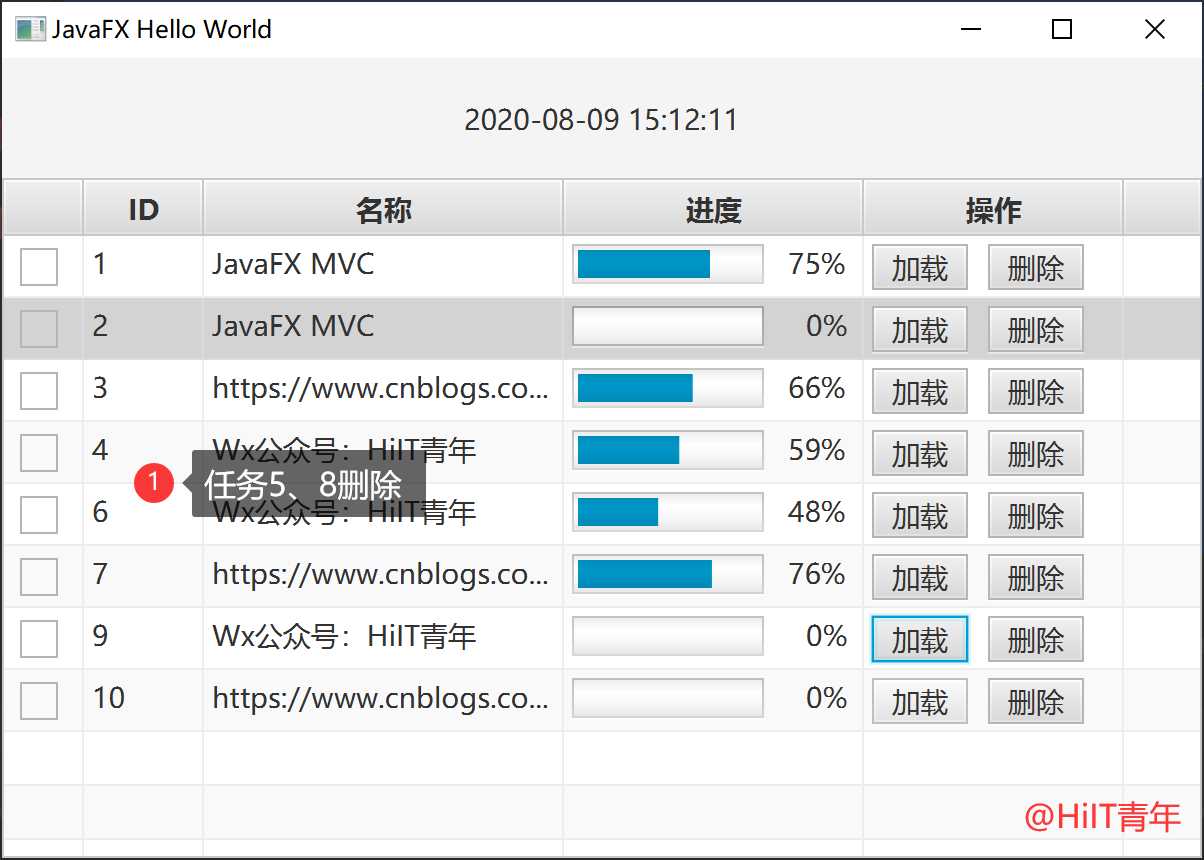Viewport: 1204px width, 860px height.
Task: Click 加载 in row ID 10
Action: (x=920, y=701)
